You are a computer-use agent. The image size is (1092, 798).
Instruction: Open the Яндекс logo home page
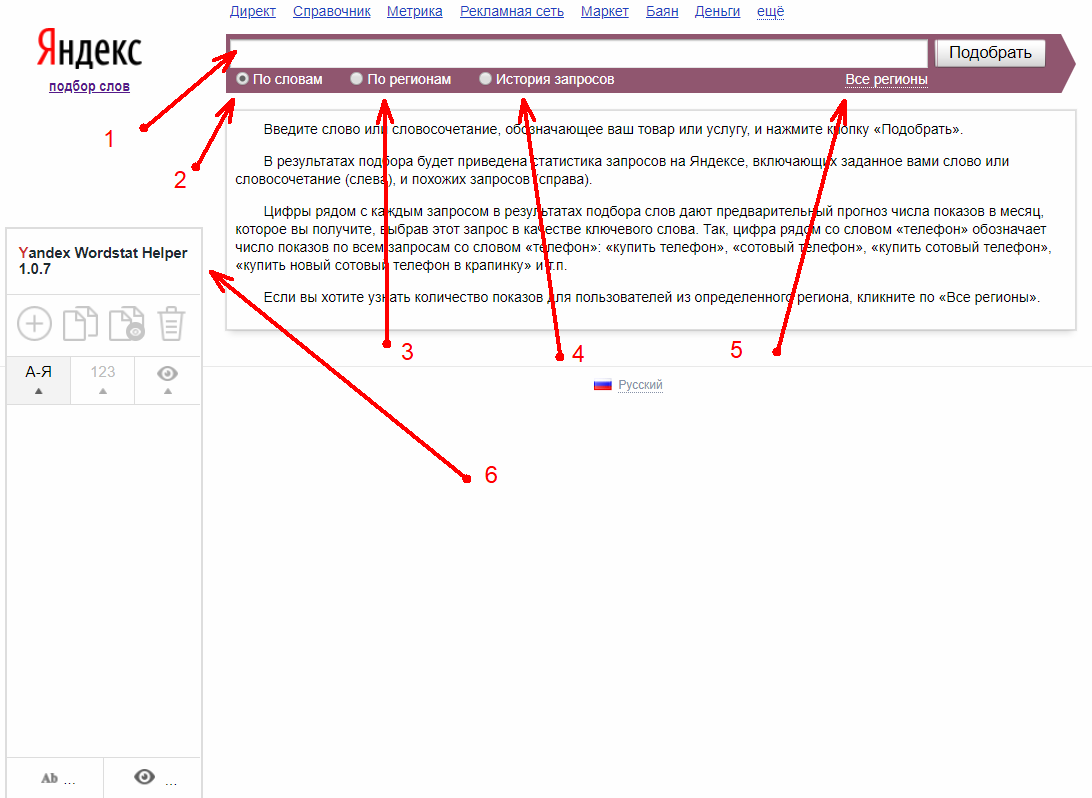pos(89,49)
